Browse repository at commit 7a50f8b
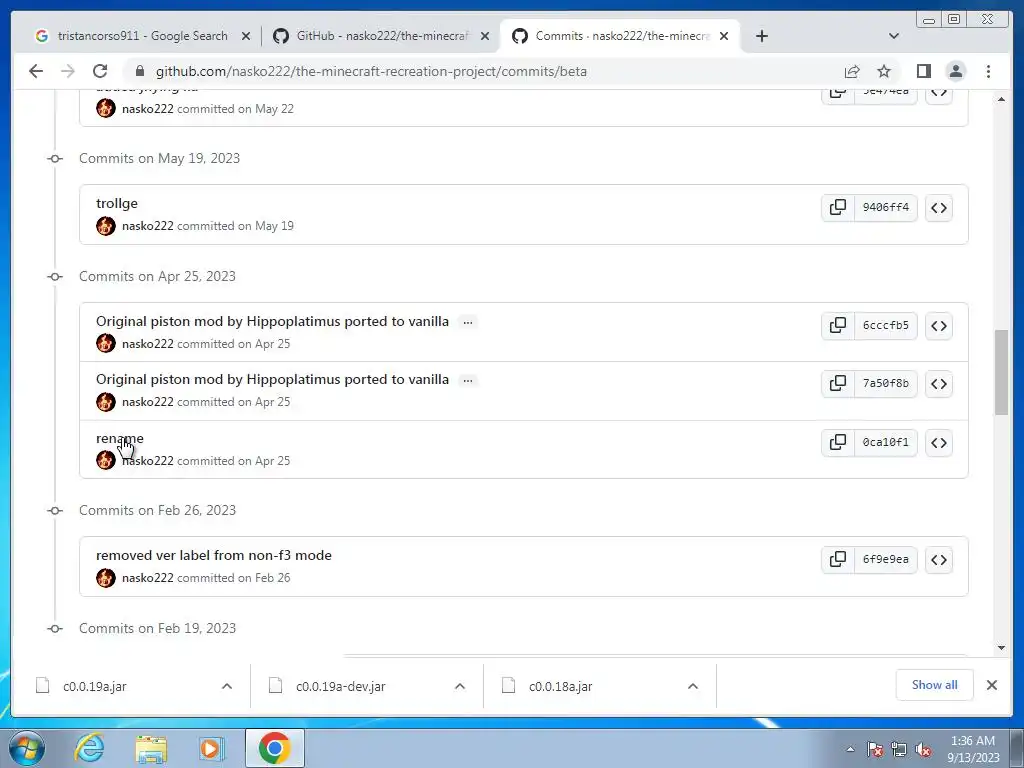1024x768 pixels. [x=938, y=383]
